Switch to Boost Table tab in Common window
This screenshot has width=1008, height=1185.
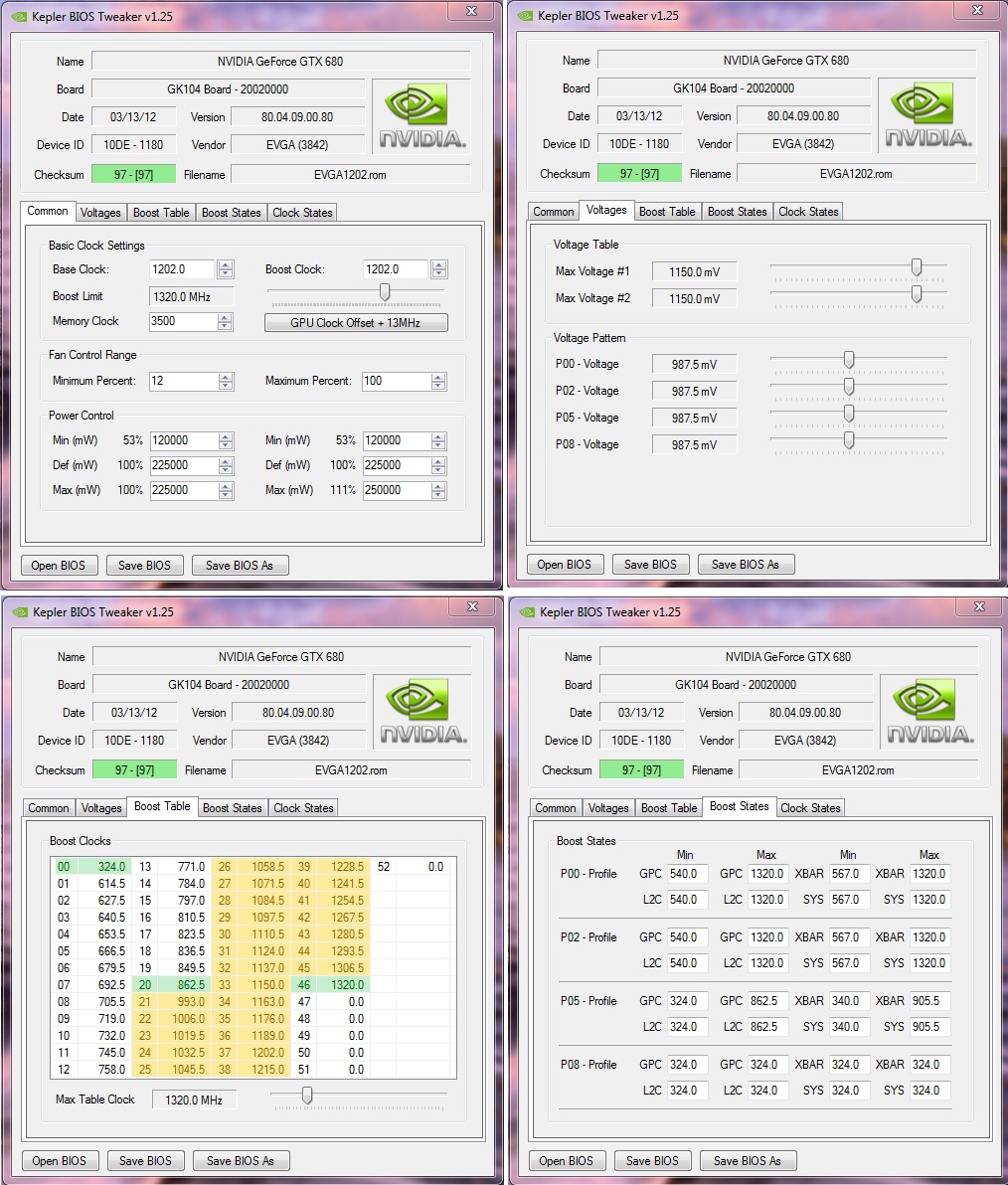(161, 213)
